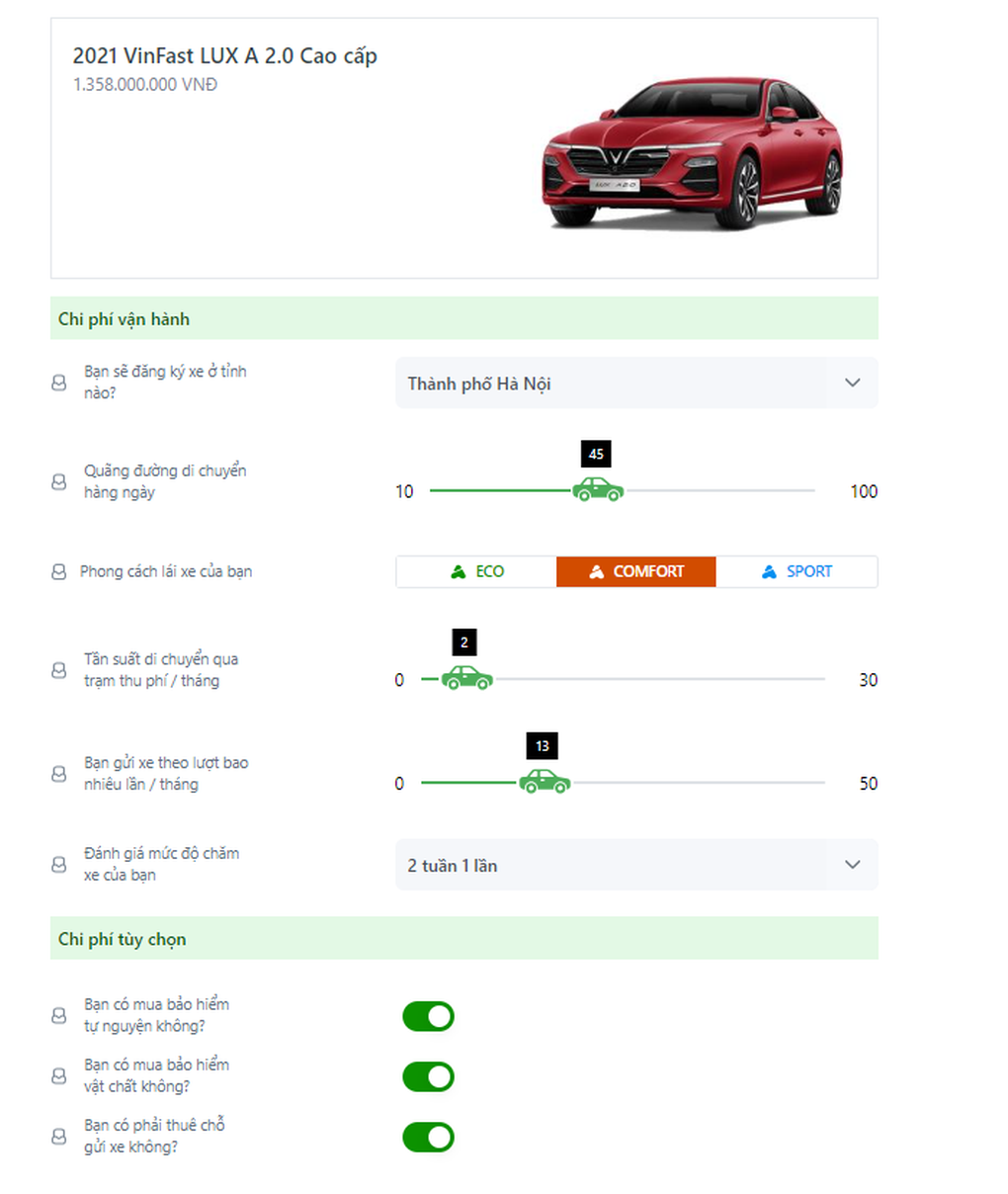
Task: Toggle the voluntary insurance switch
Action: 428,1016
